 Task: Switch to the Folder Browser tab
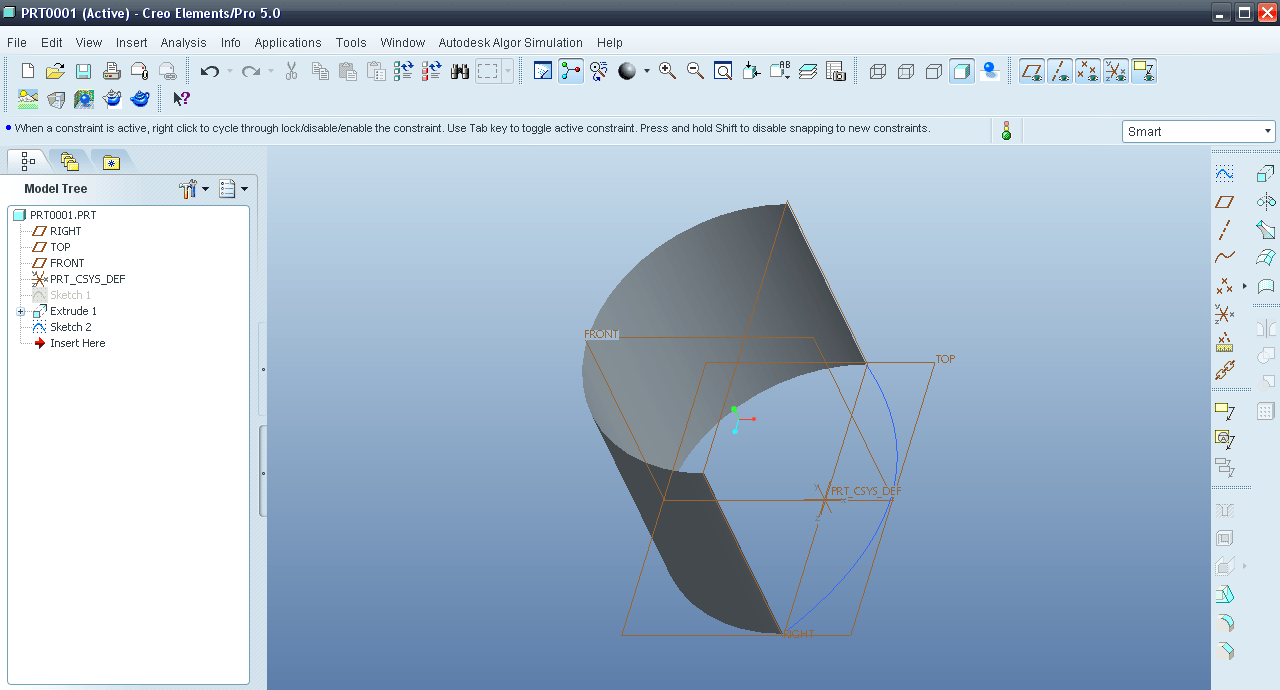(x=69, y=161)
